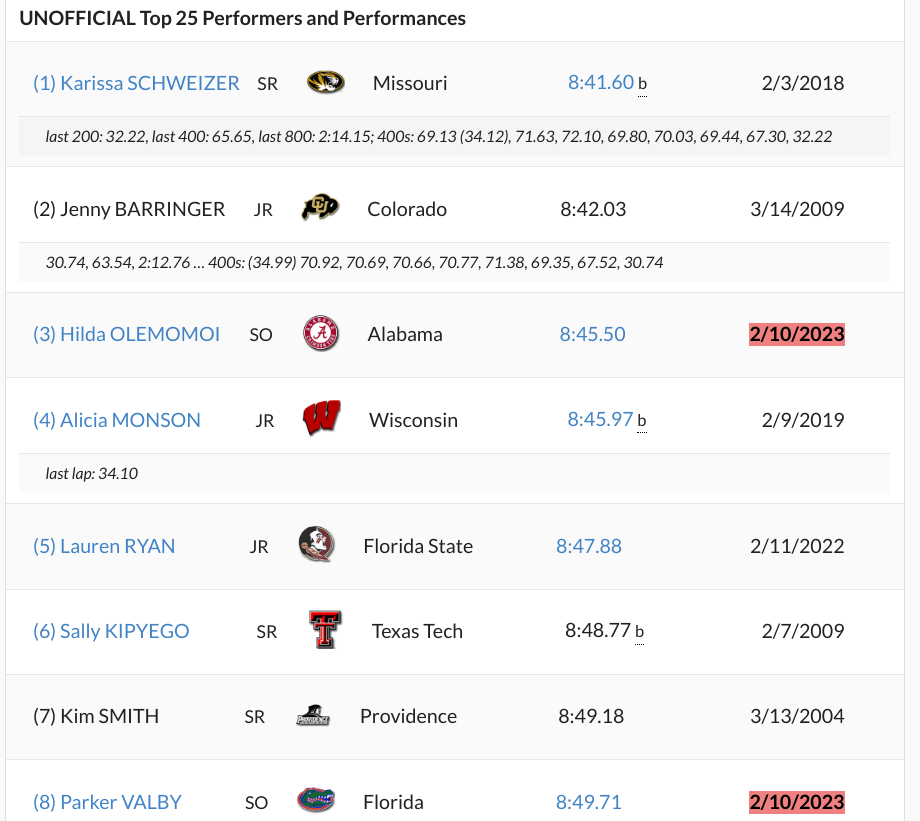Image resolution: width=920 pixels, height=821 pixels.
Task: Click the Florida Gators logo
Action: (316, 800)
